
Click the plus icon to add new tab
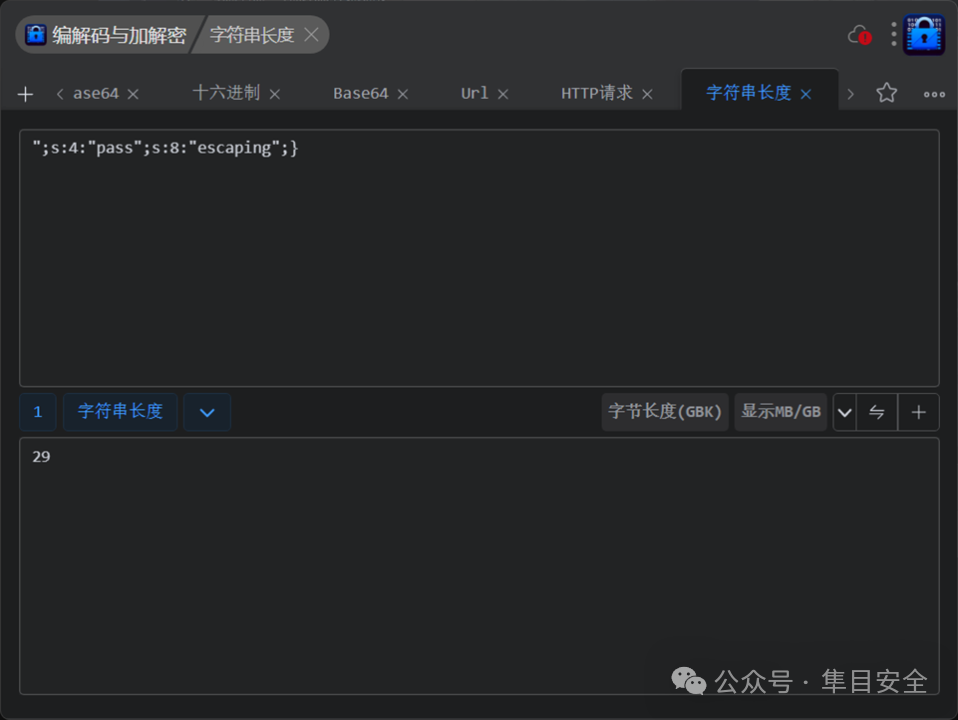25,94
